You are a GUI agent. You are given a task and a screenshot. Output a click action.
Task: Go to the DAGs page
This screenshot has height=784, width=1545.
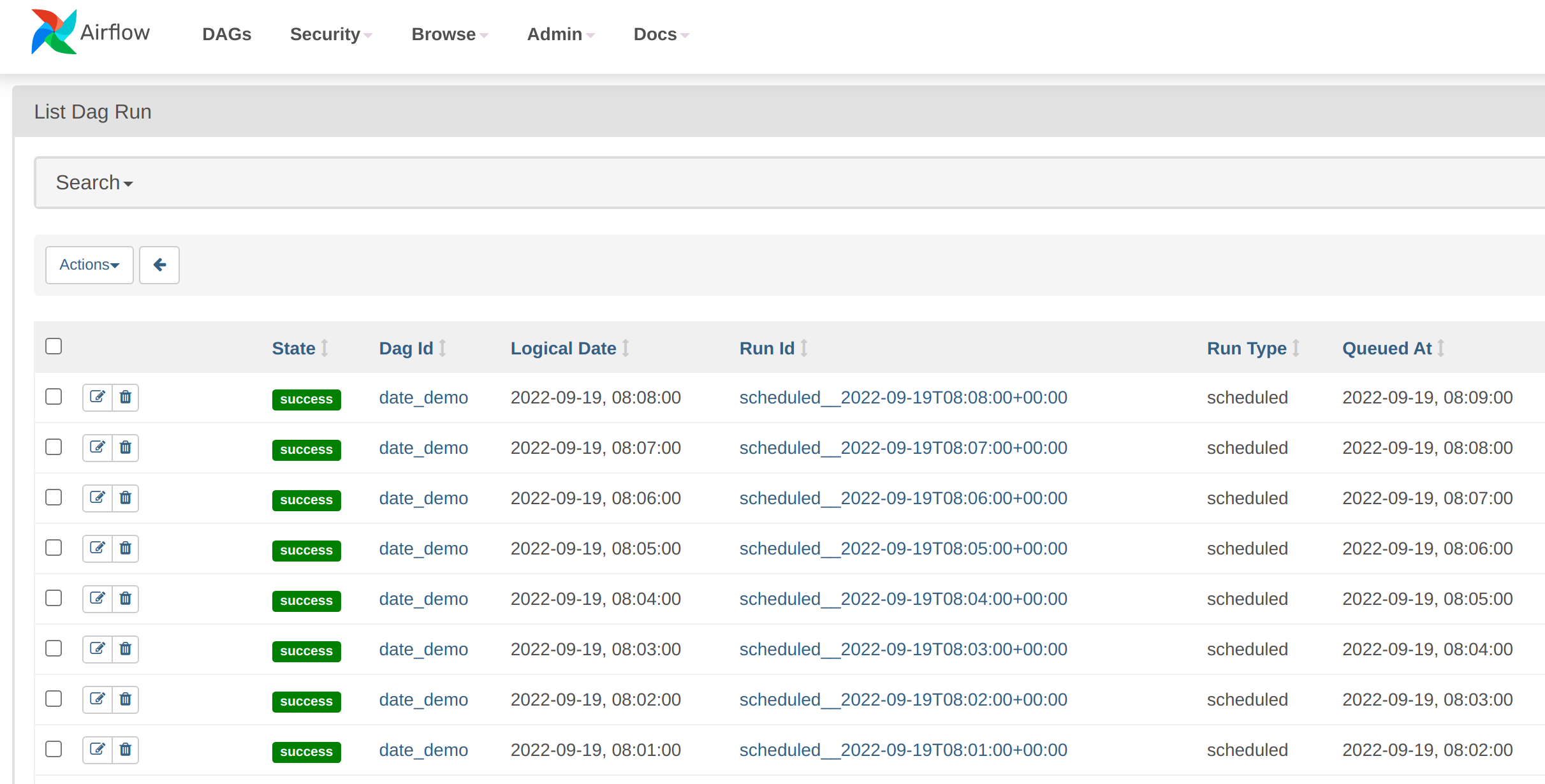pos(226,34)
